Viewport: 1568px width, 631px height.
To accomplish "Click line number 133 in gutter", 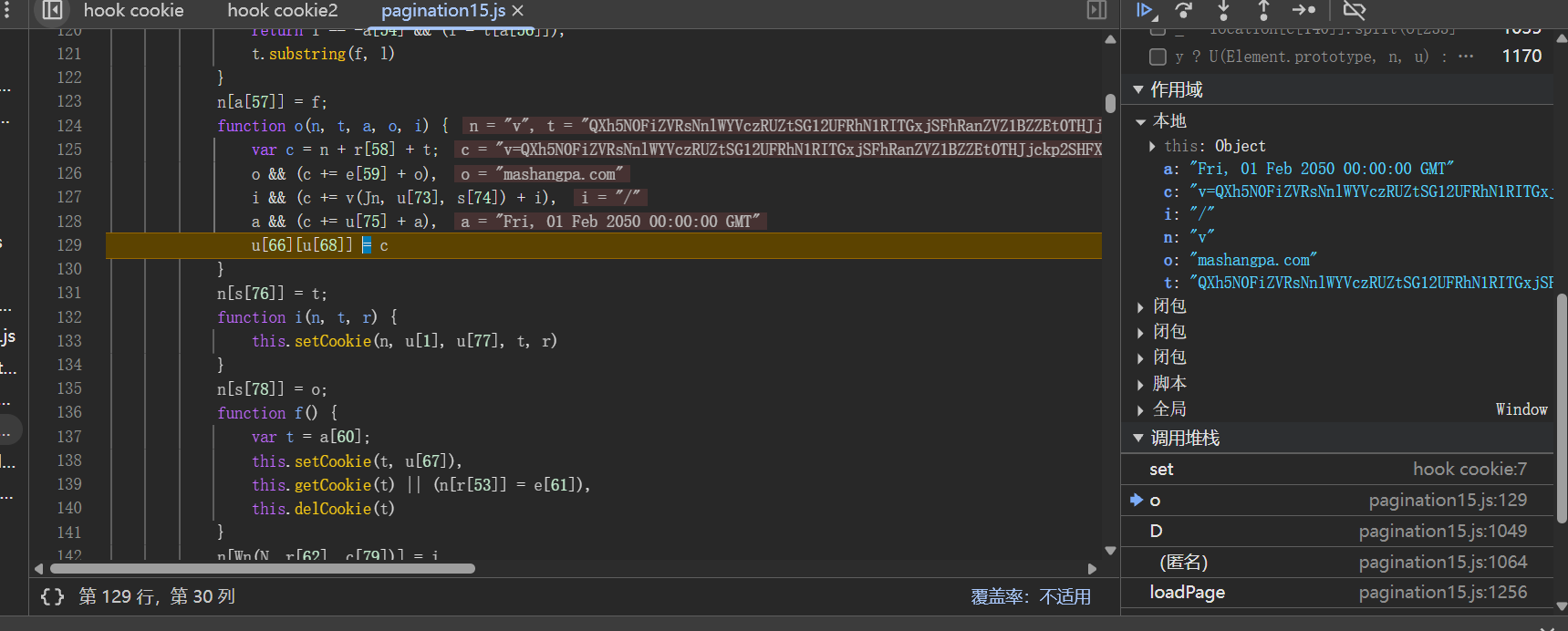I will [69, 341].
